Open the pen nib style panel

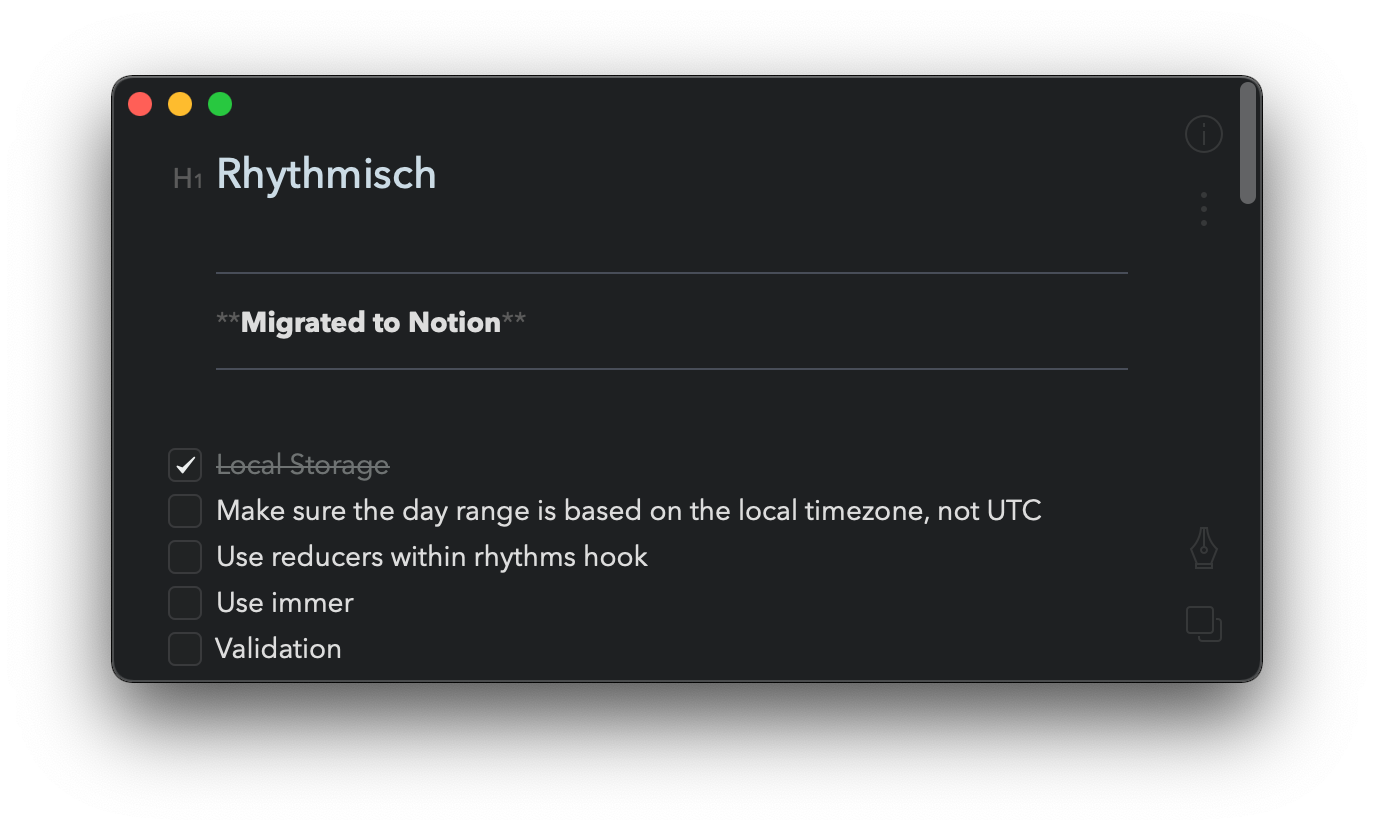[1204, 549]
